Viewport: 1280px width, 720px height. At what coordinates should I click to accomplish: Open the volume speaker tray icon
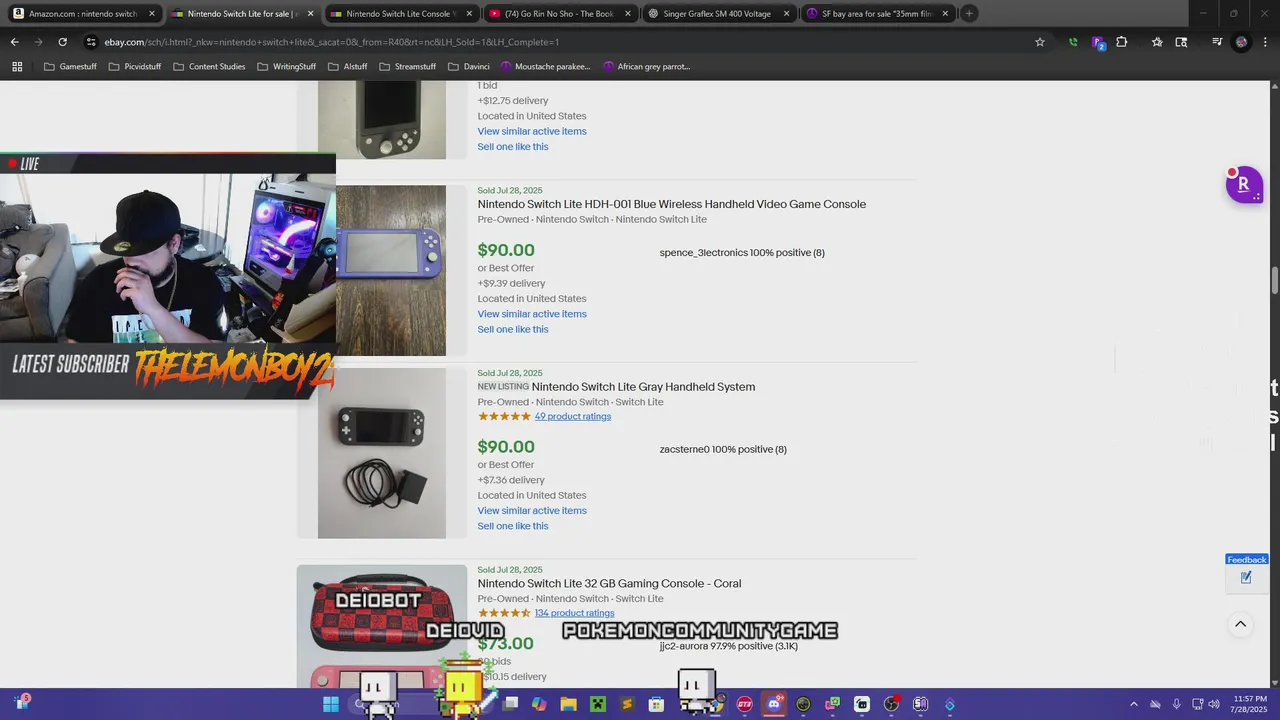[x=1214, y=704]
